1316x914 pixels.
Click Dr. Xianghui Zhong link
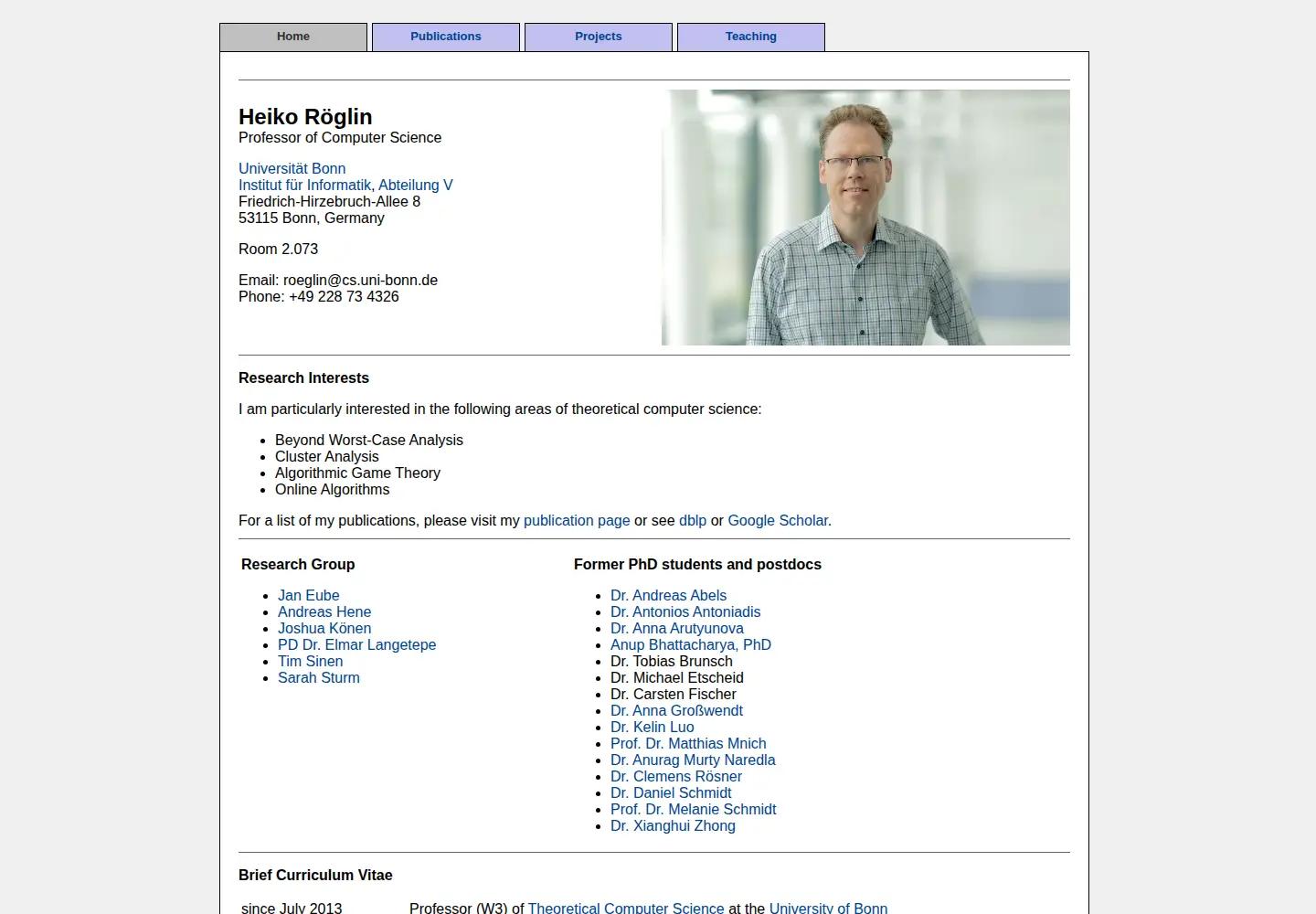pyautogui.click(x=673, y=825)
